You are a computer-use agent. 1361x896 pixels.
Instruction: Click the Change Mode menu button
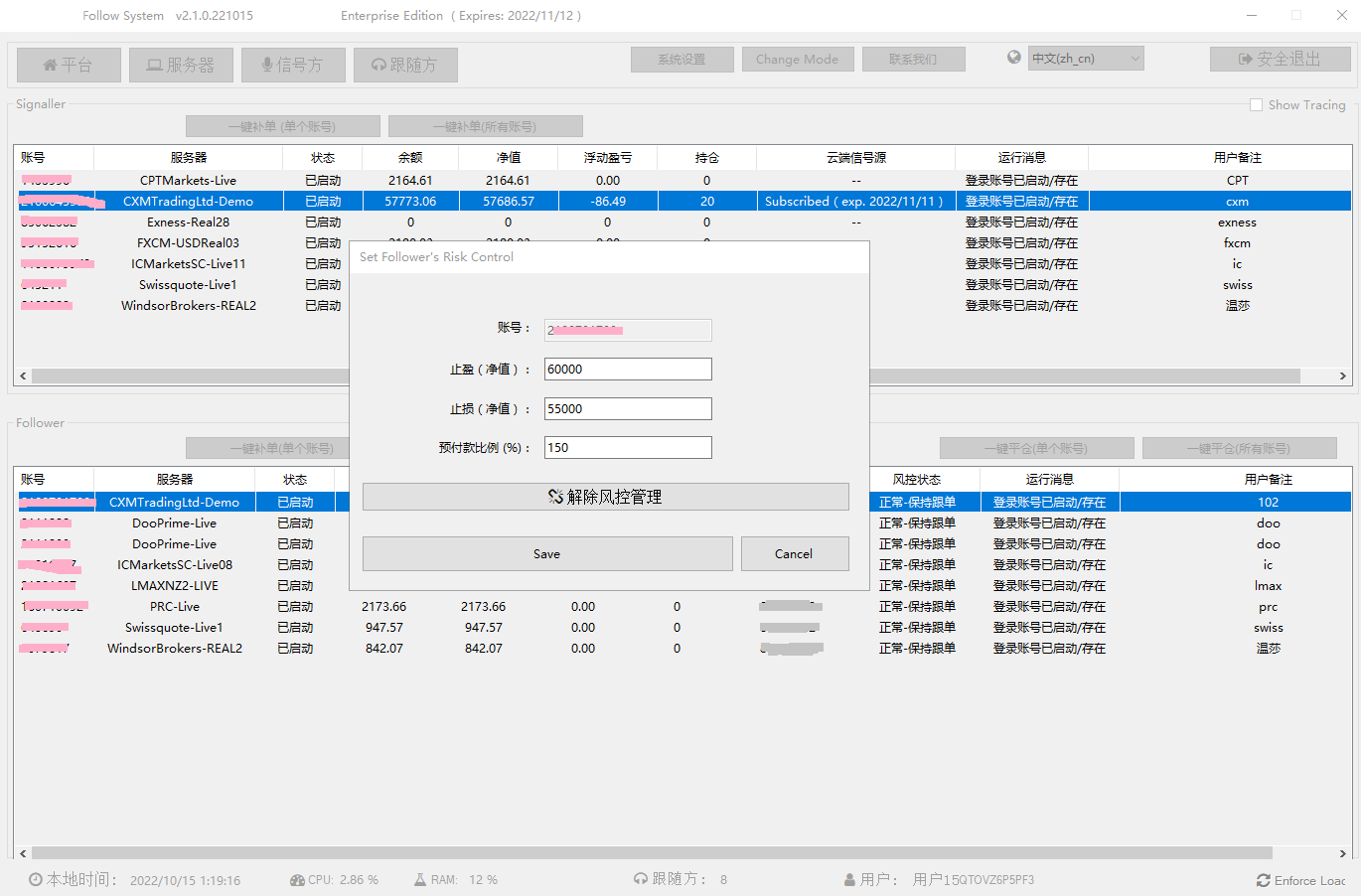tap(797, 60)
